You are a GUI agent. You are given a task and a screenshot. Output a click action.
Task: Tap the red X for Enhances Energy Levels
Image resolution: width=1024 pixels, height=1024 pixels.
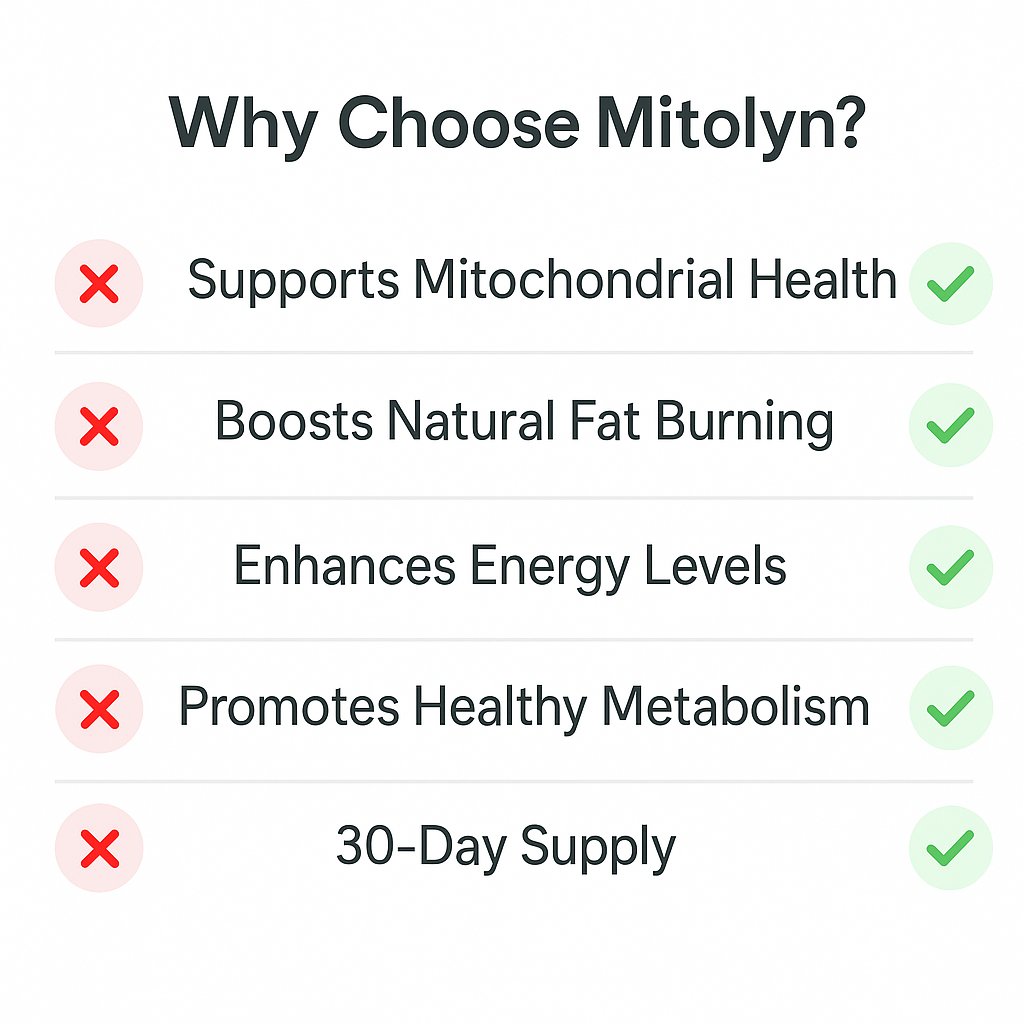[99, 567]
